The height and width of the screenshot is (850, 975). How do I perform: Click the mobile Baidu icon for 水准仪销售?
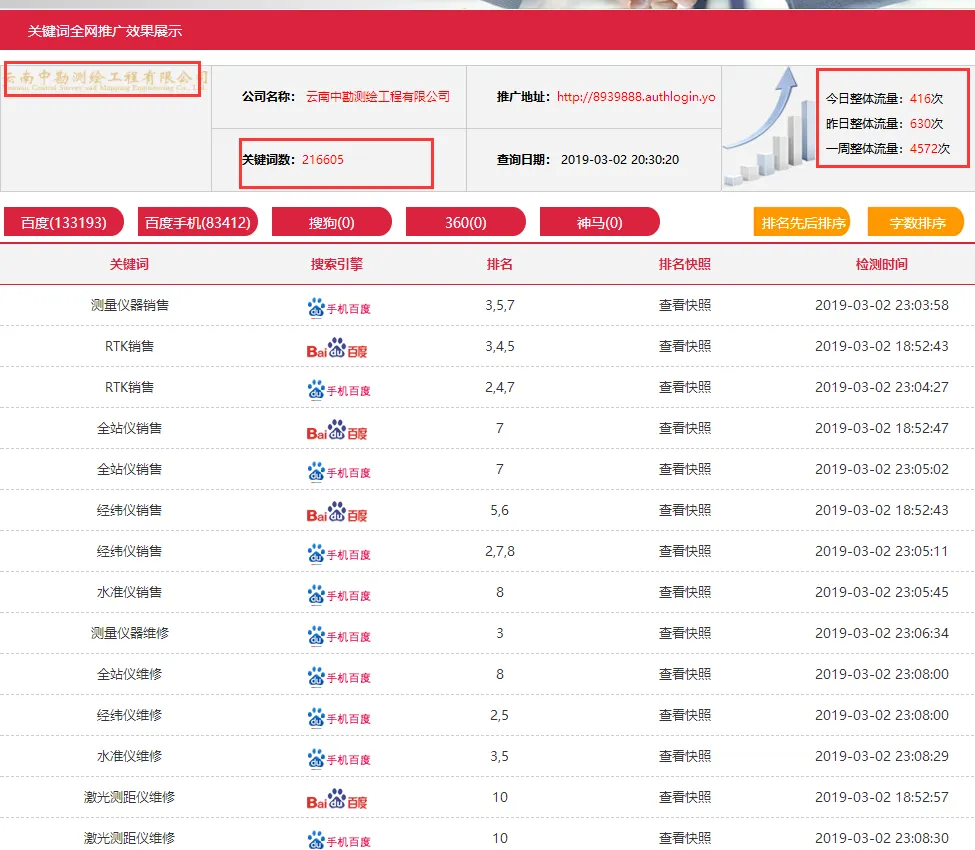[x=338, y=594]
